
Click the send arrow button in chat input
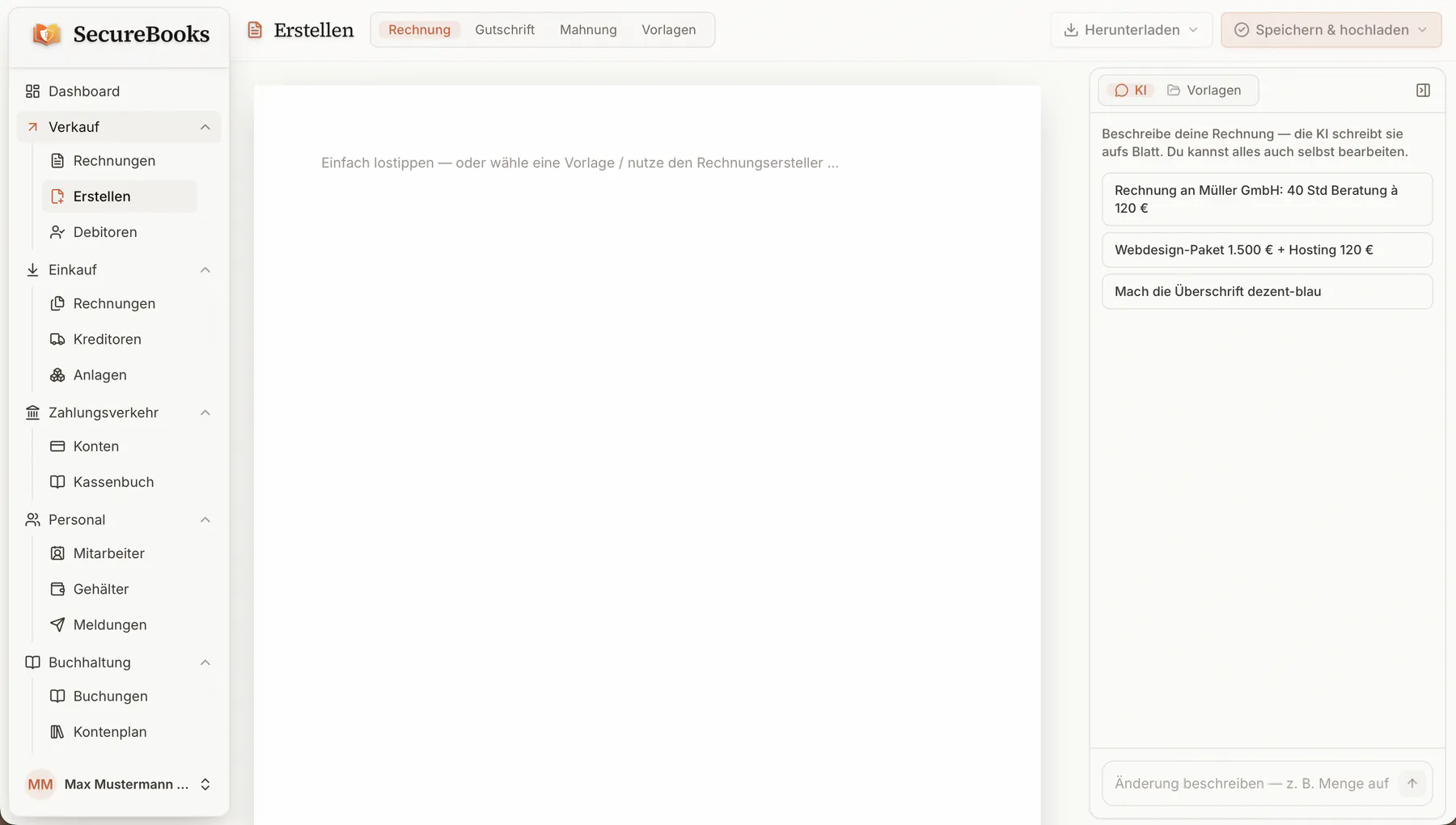(1412, 783)
